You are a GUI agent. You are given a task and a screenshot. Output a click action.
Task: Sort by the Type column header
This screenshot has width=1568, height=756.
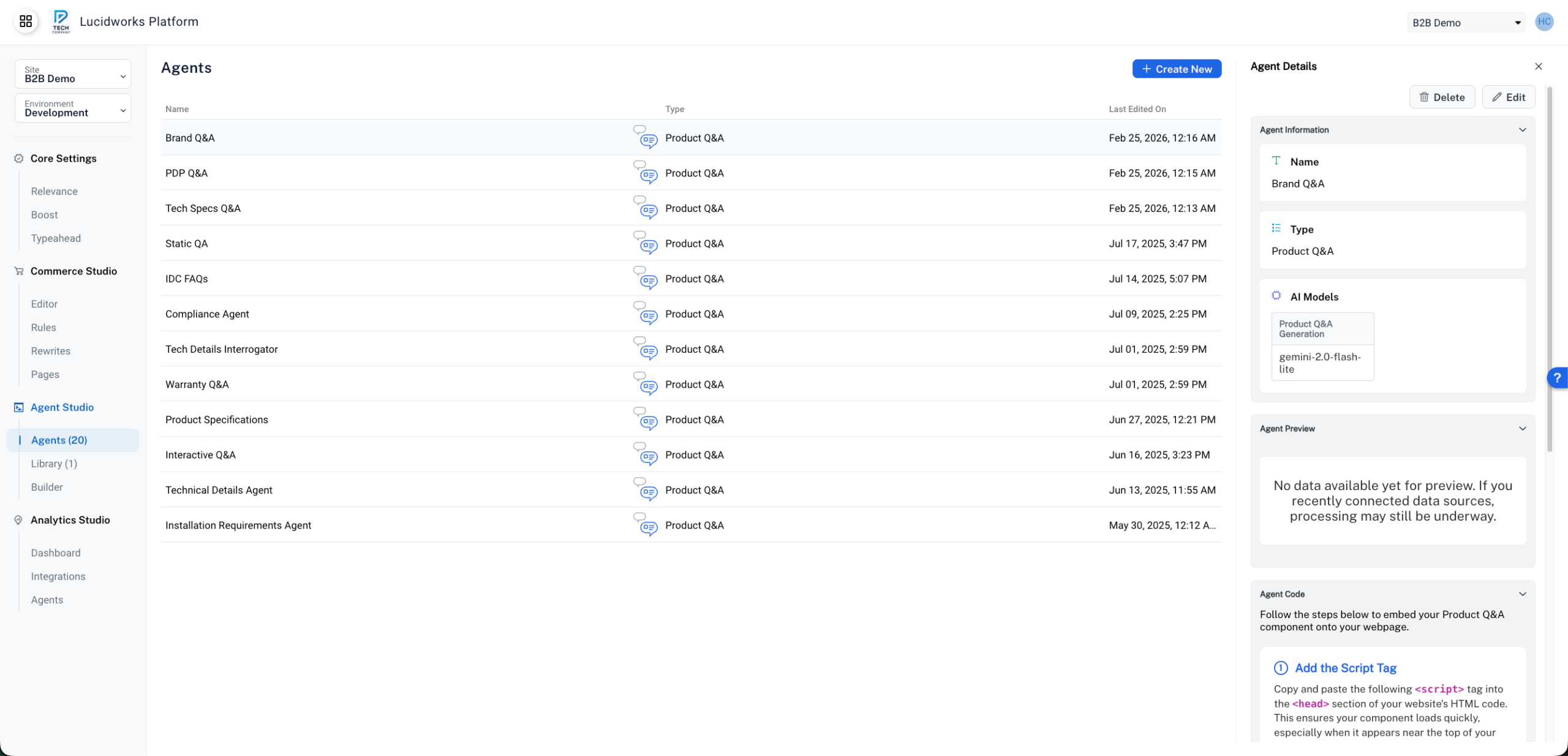[674, 109]
